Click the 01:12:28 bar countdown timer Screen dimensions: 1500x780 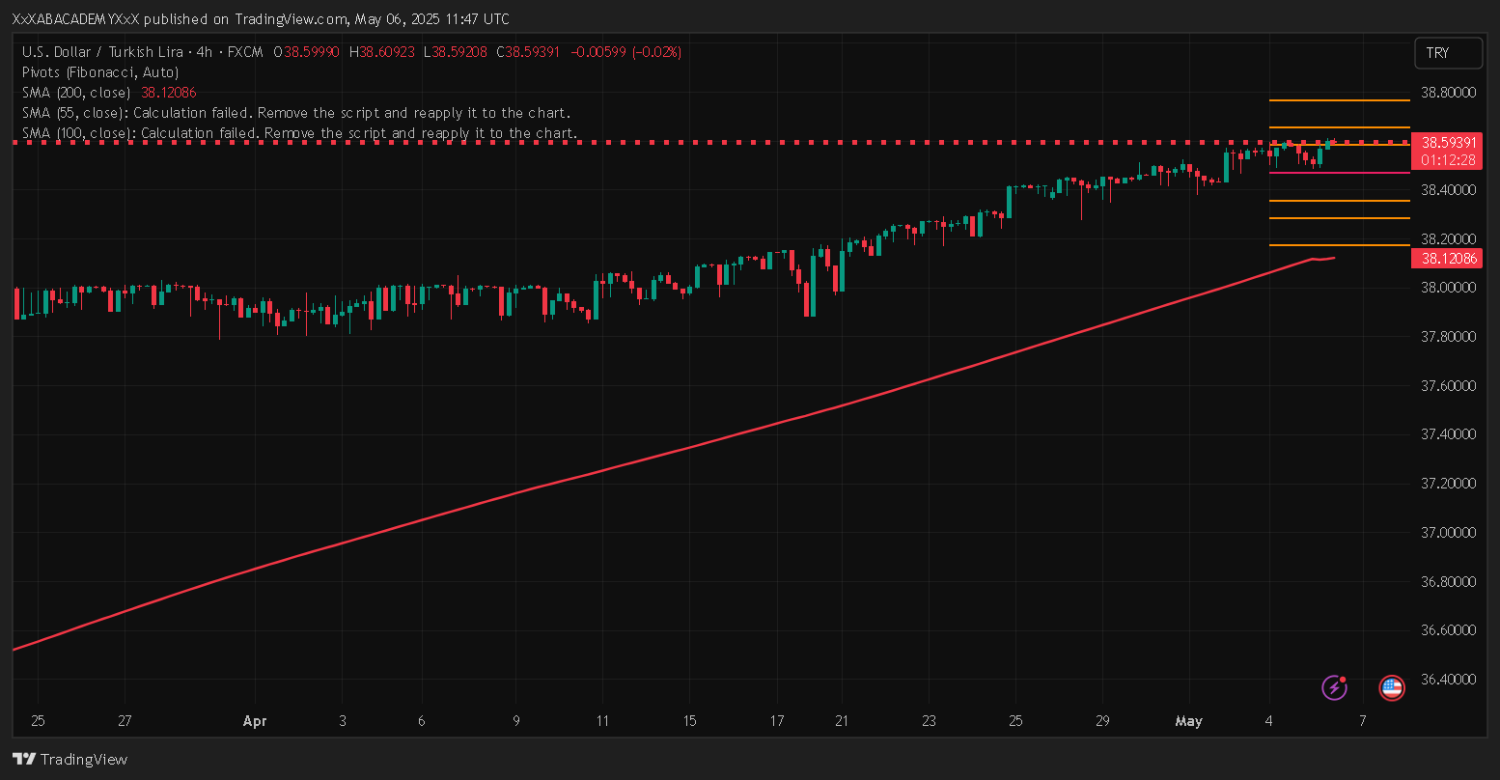[1446, 159]
